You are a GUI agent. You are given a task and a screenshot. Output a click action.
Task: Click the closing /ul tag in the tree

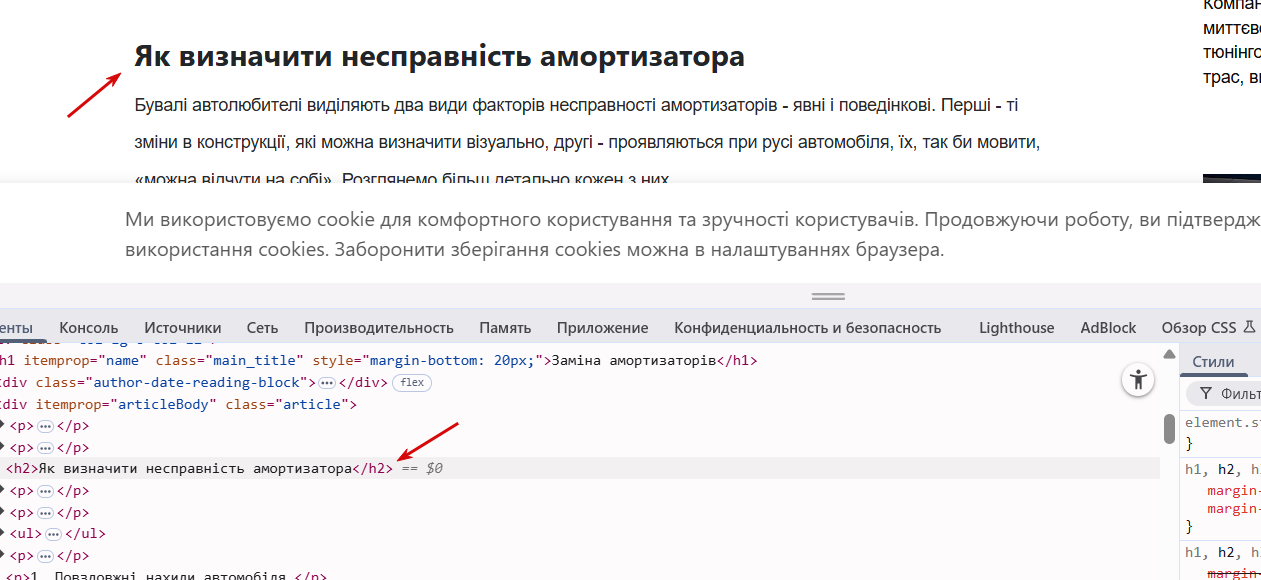pos(83,534)
